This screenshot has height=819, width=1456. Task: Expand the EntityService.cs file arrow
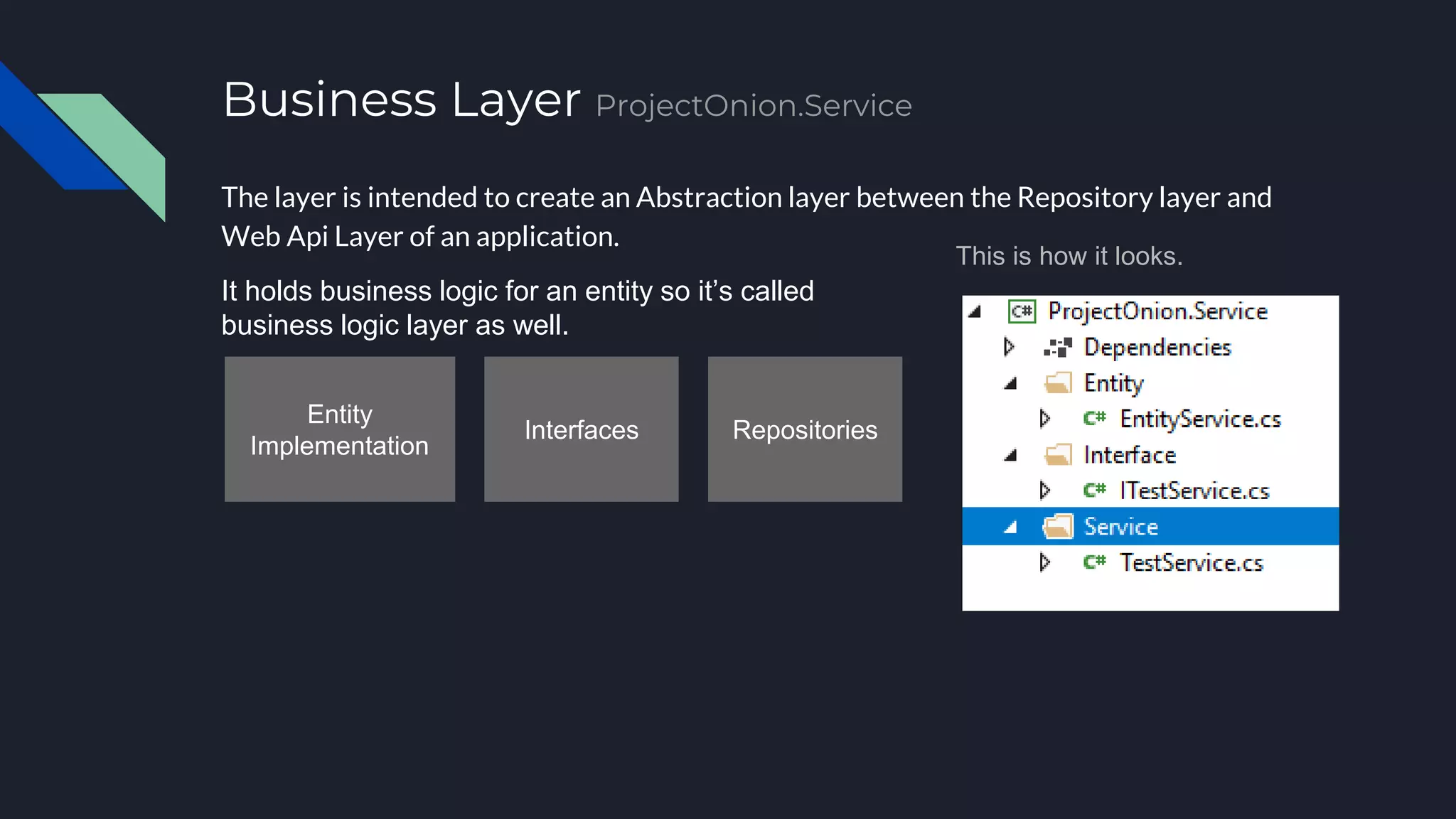click(1044, 419)
